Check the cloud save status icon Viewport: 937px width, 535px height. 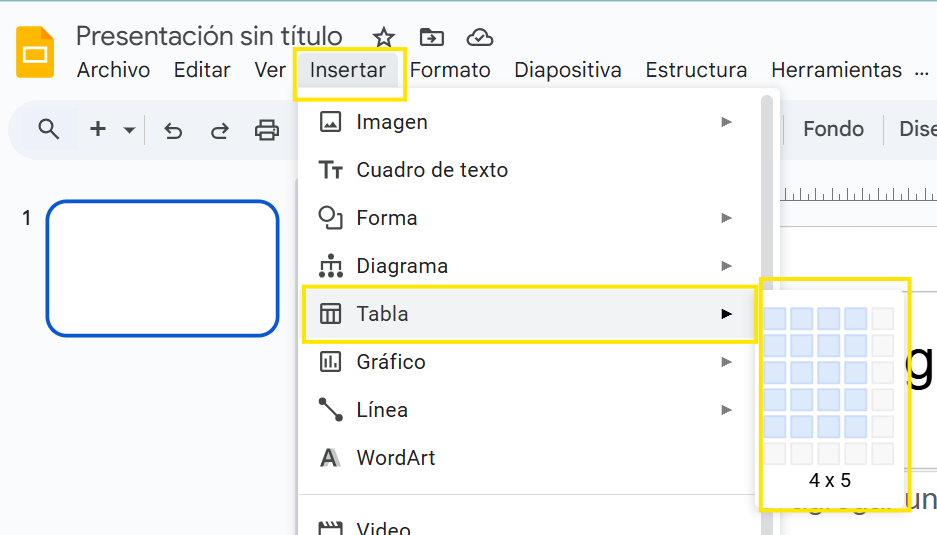[481, 38]
